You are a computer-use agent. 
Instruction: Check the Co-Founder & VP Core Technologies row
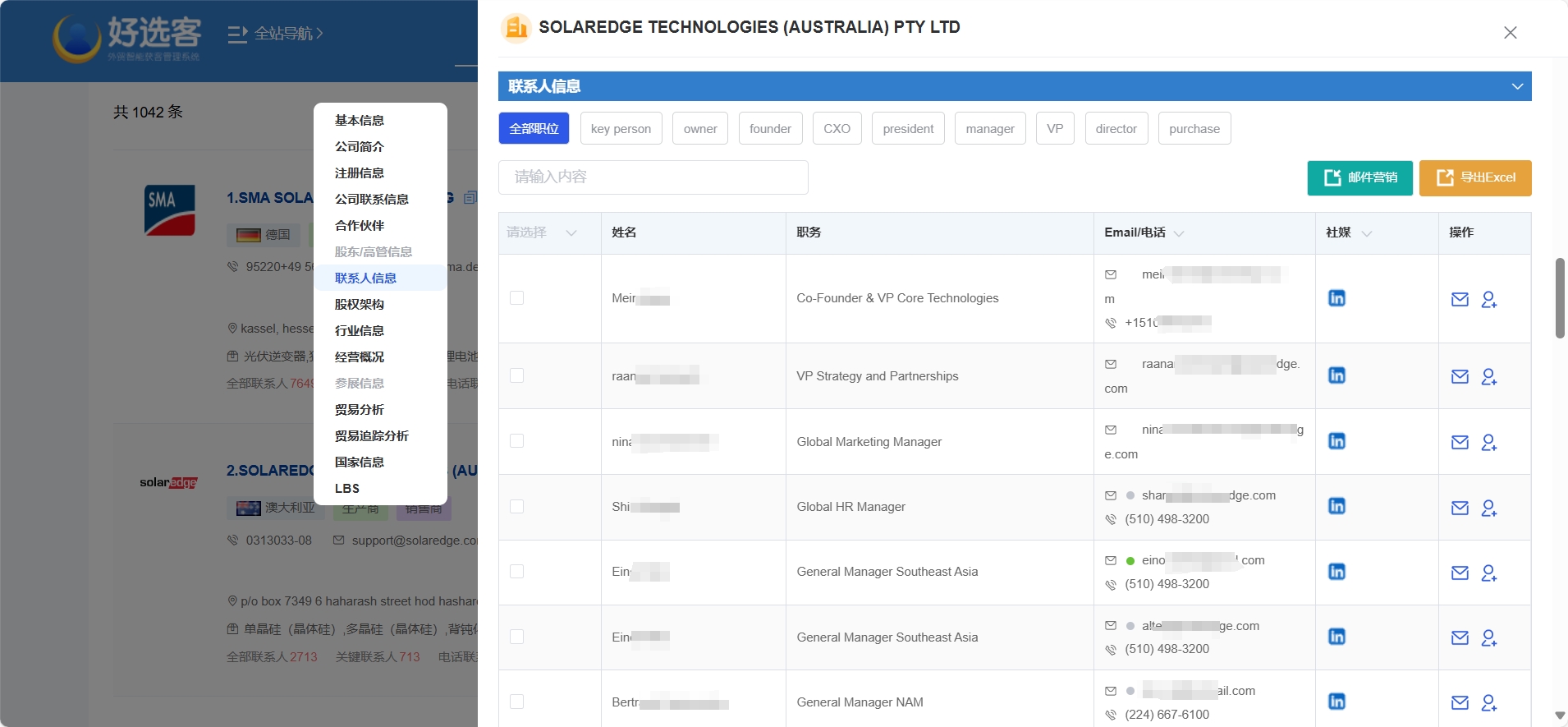tap(516, 297)
